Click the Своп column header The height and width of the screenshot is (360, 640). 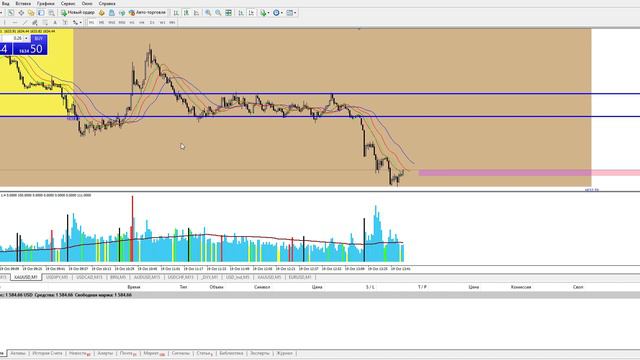pyautogui.click(x=578, y=287)
